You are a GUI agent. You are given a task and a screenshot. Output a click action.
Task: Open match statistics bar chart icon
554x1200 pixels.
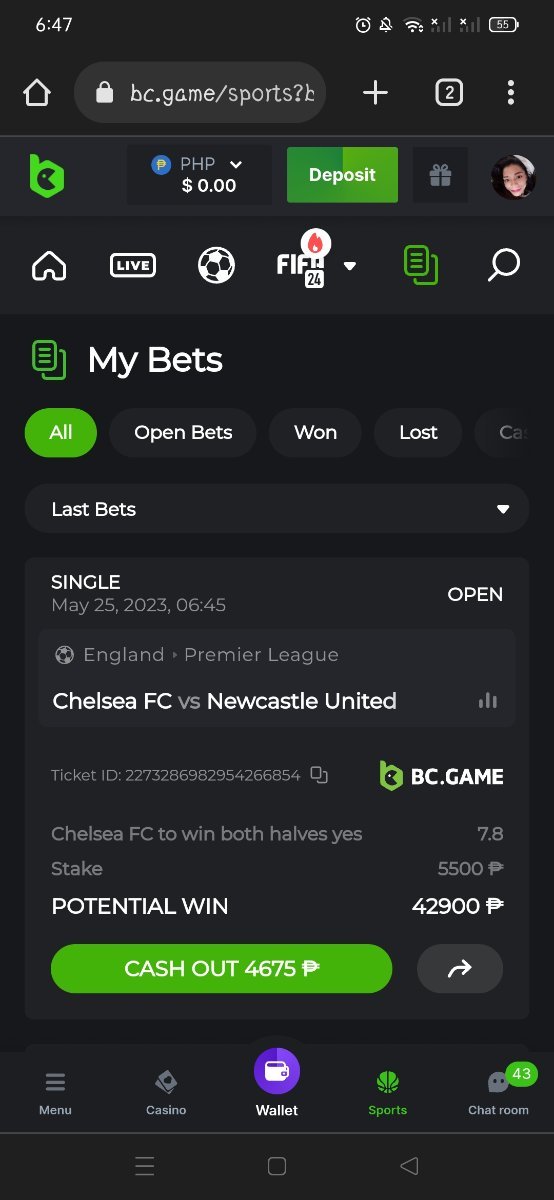488,700
